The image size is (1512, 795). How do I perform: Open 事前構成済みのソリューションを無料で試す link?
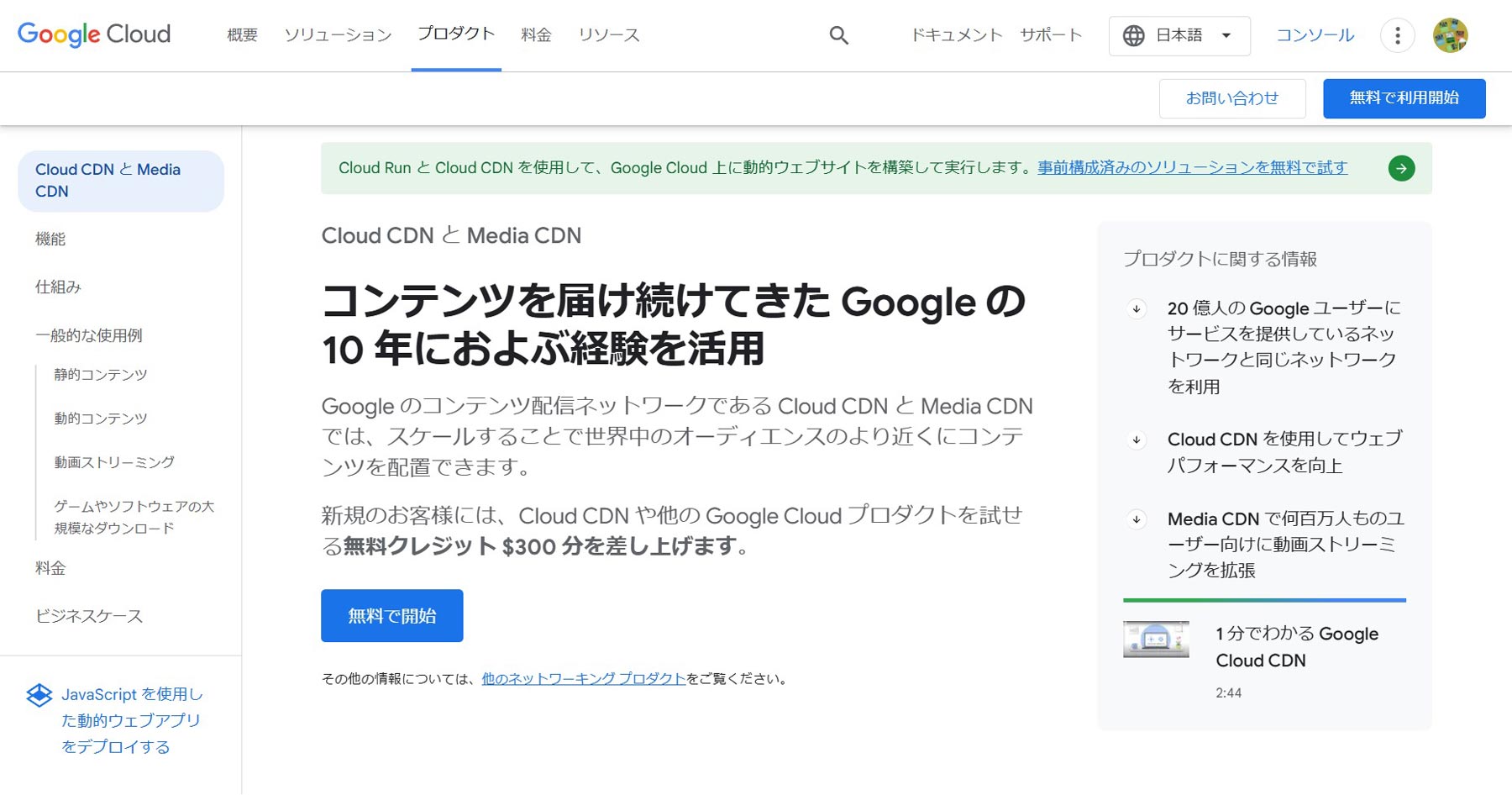1193,167
